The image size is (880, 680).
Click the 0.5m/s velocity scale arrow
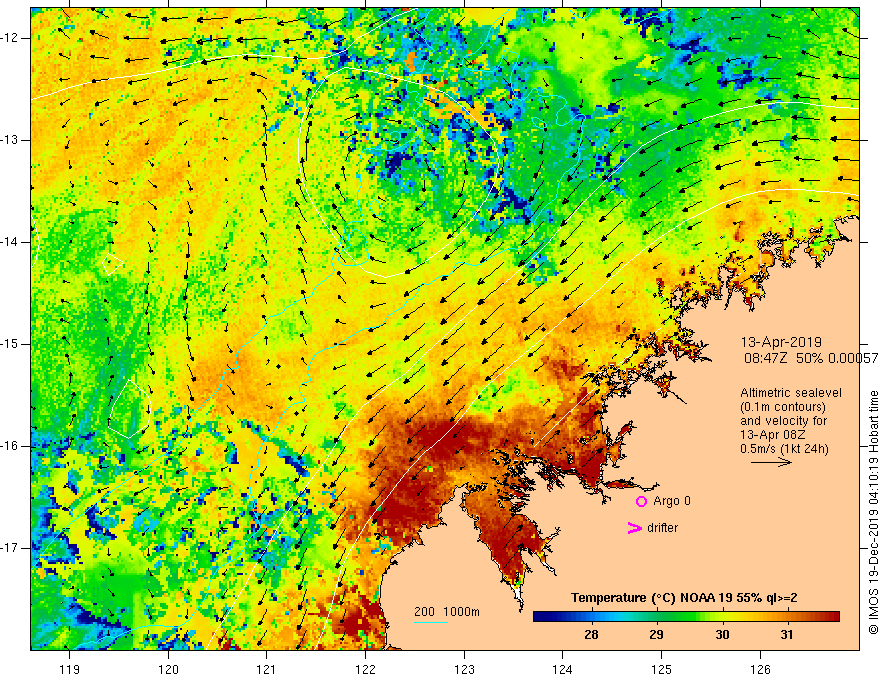tap(771, 463)
